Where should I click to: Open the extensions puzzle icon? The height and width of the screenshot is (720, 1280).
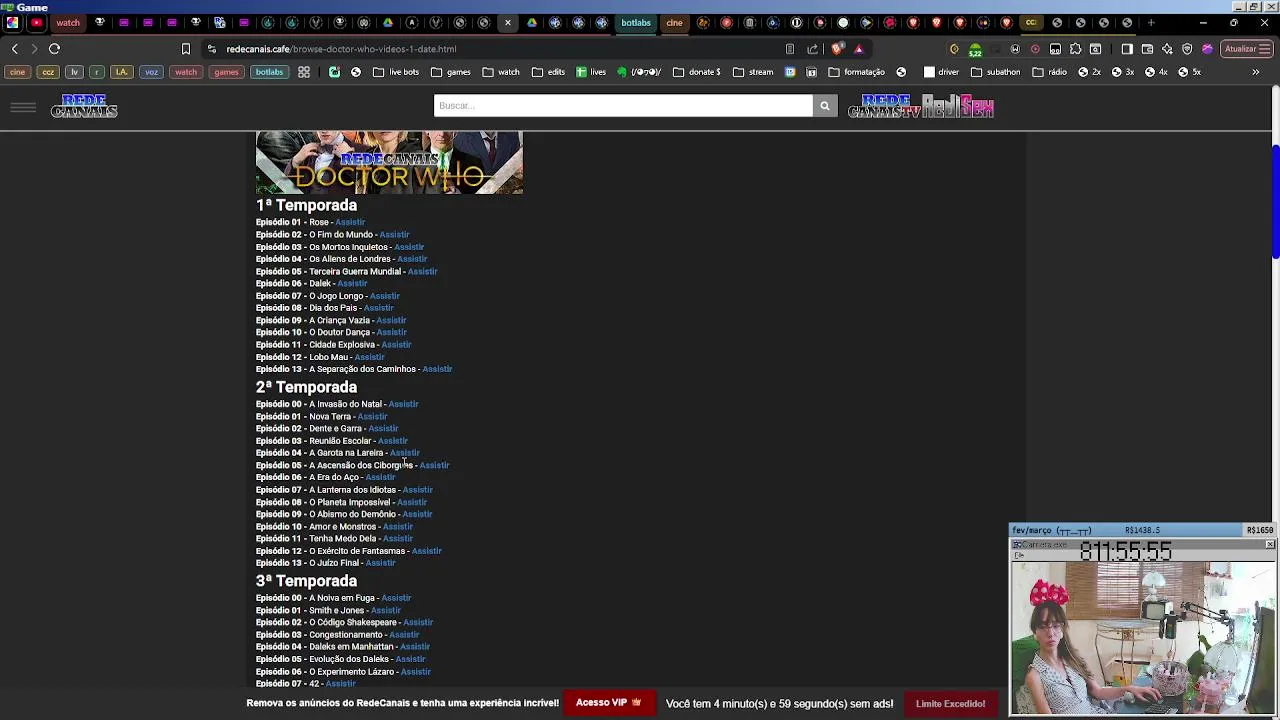tap(1076, 49)
